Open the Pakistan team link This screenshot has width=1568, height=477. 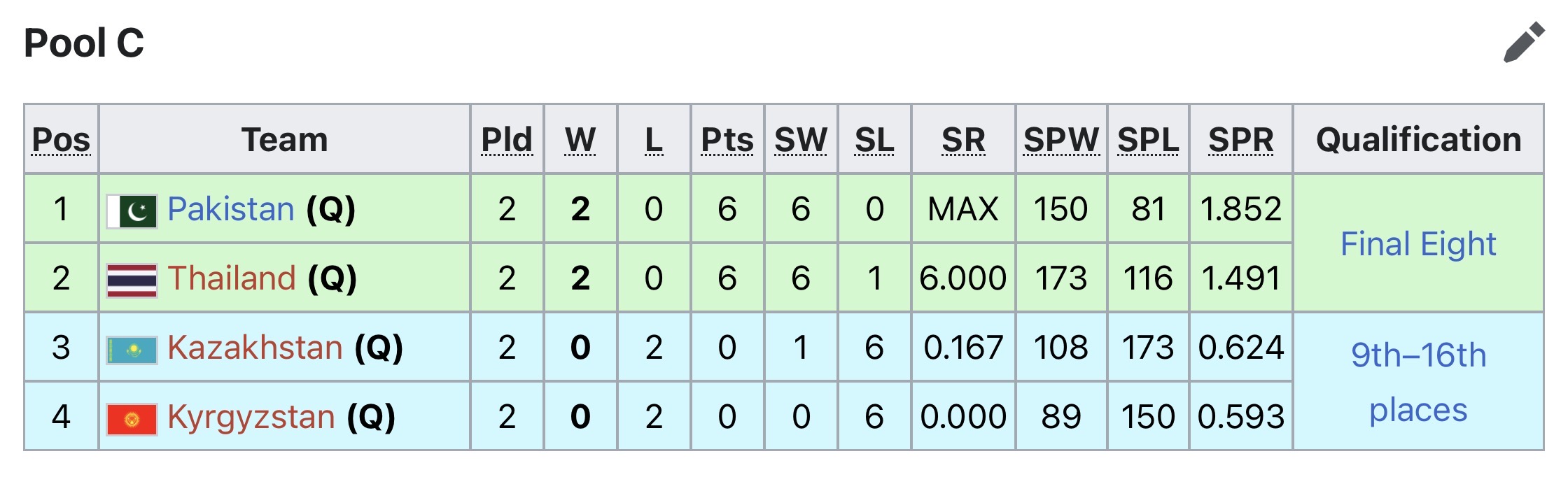click(x=231, y=209)
